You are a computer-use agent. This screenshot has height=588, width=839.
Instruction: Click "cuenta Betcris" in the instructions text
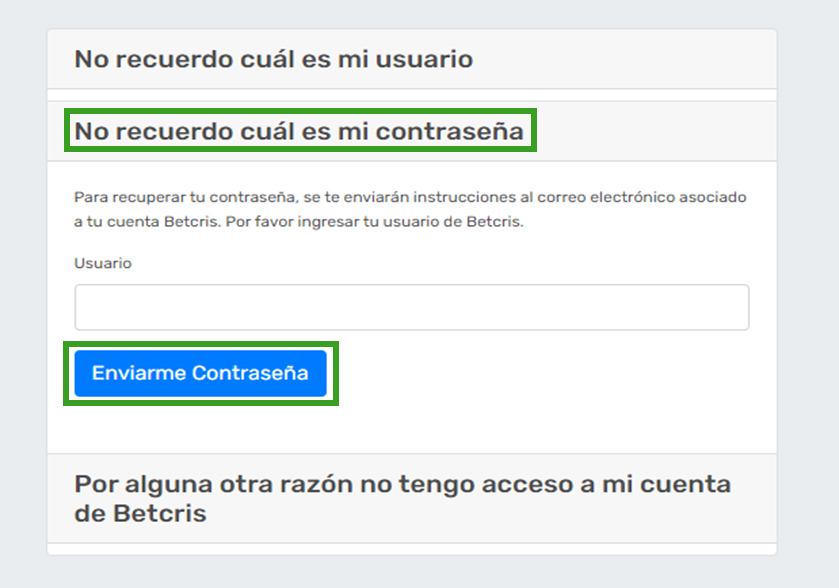[x=162, y=222]
